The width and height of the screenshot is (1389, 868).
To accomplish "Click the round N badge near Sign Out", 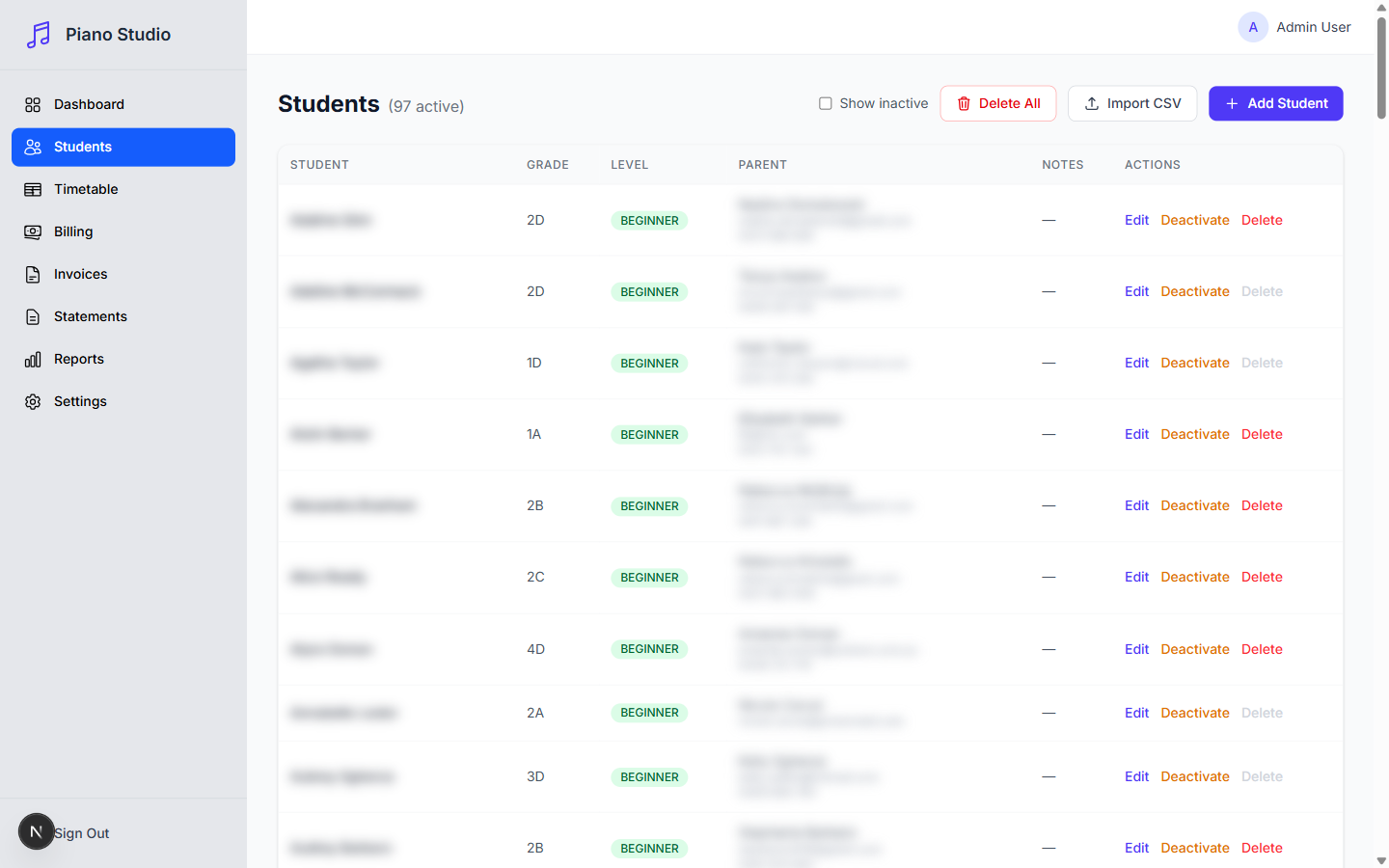I will pos(37,831).
